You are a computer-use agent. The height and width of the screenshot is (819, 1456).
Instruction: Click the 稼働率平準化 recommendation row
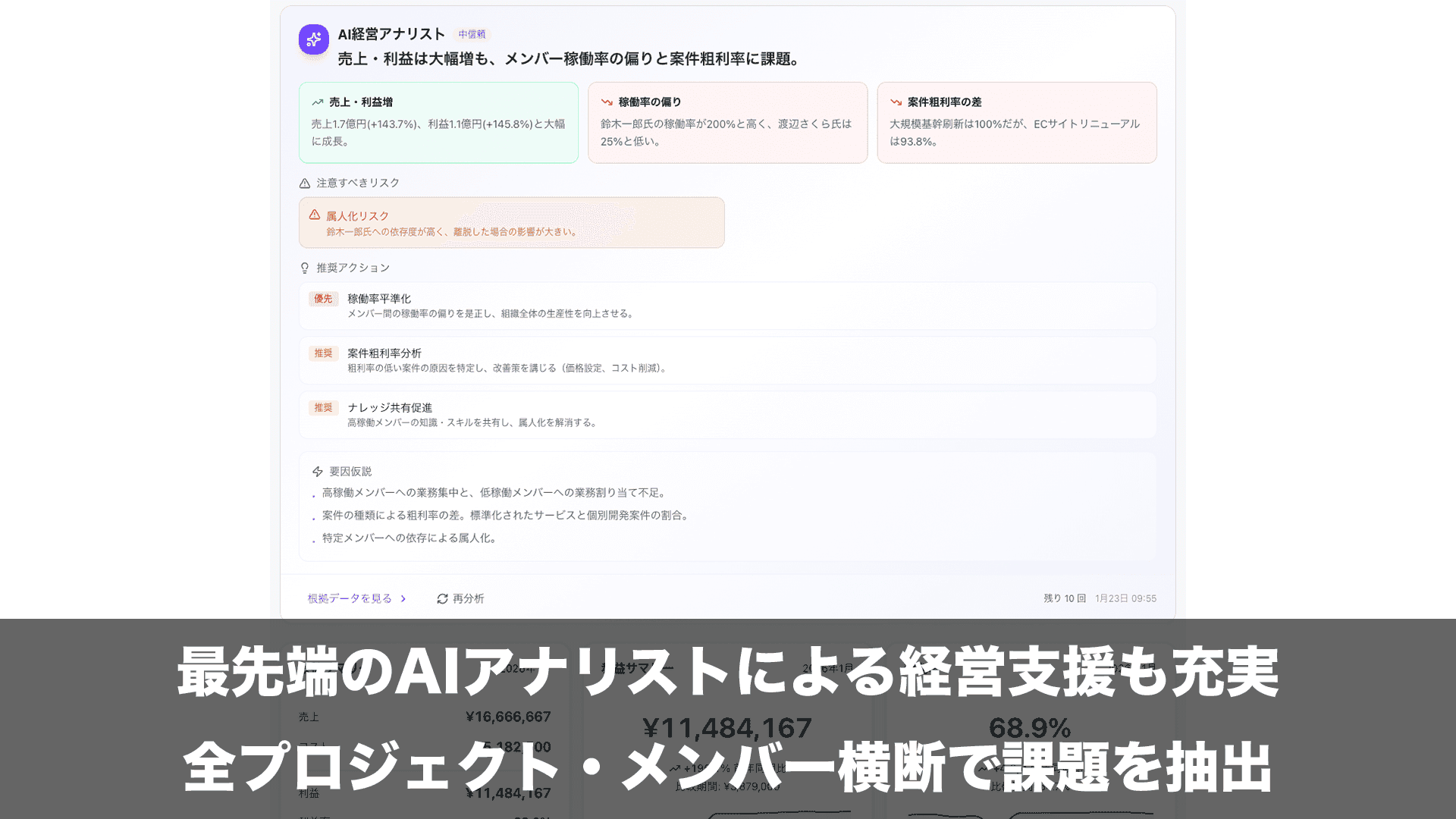pyautogui.click(x=728, y=306)
